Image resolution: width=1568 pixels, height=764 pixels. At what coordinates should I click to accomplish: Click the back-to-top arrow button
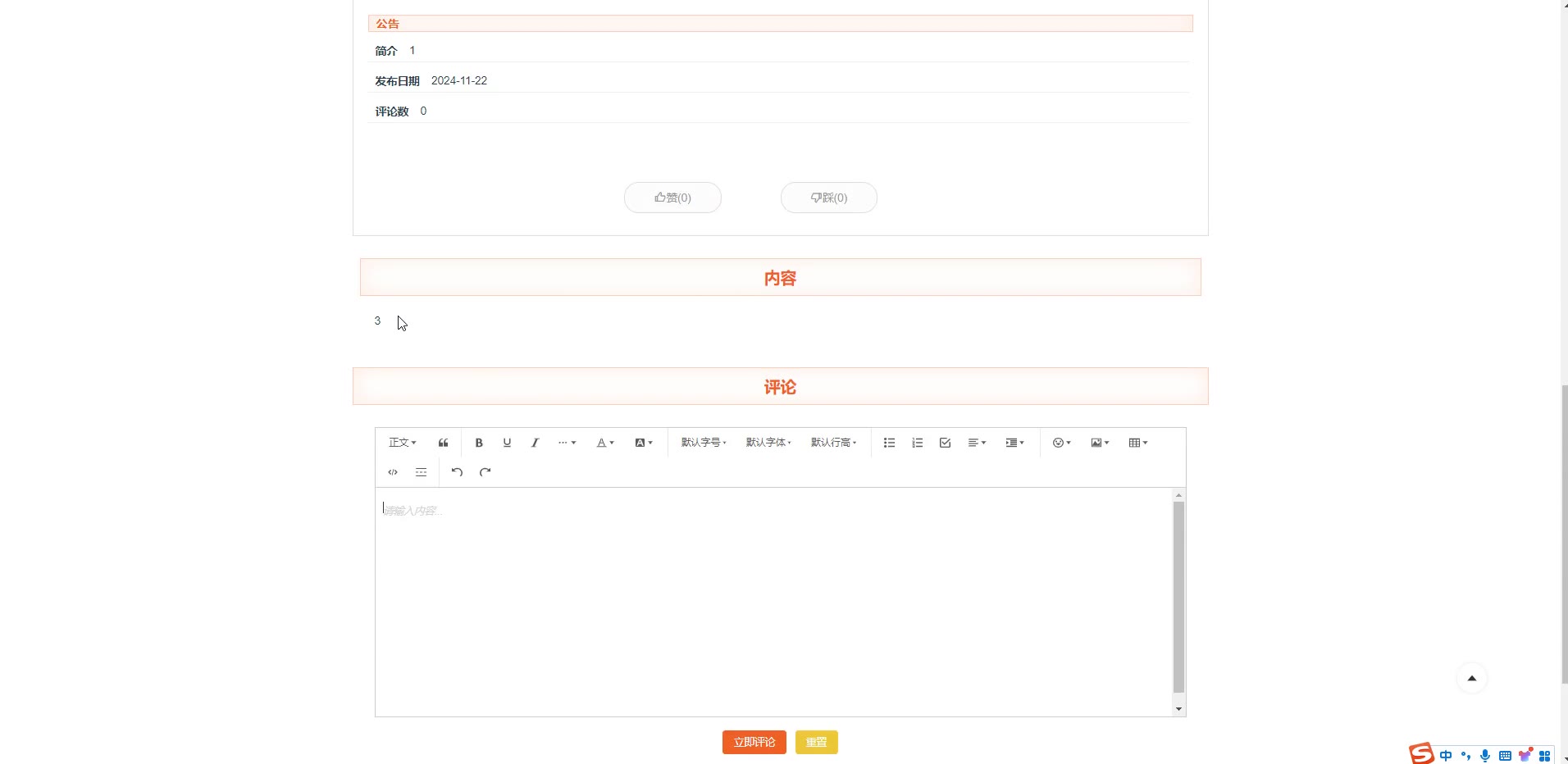click(x=1472, y=678)
